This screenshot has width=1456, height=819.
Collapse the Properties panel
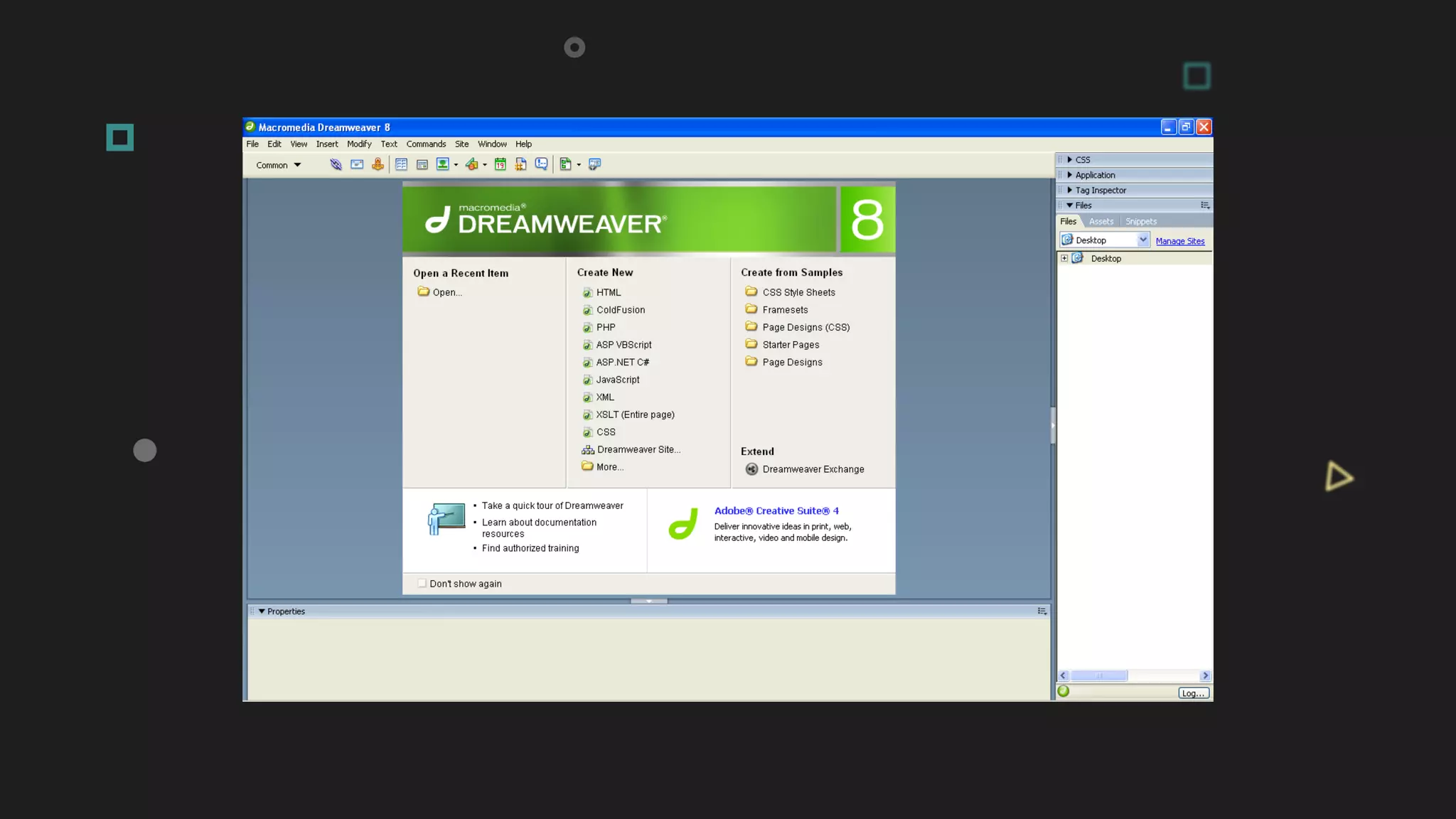click(x=262, y=611)
